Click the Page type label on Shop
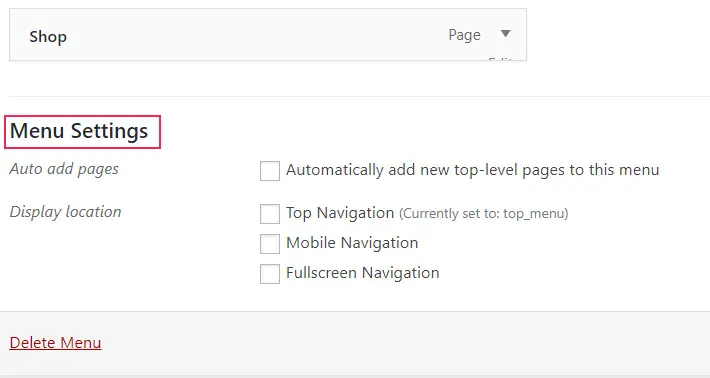 pos(464,35)
